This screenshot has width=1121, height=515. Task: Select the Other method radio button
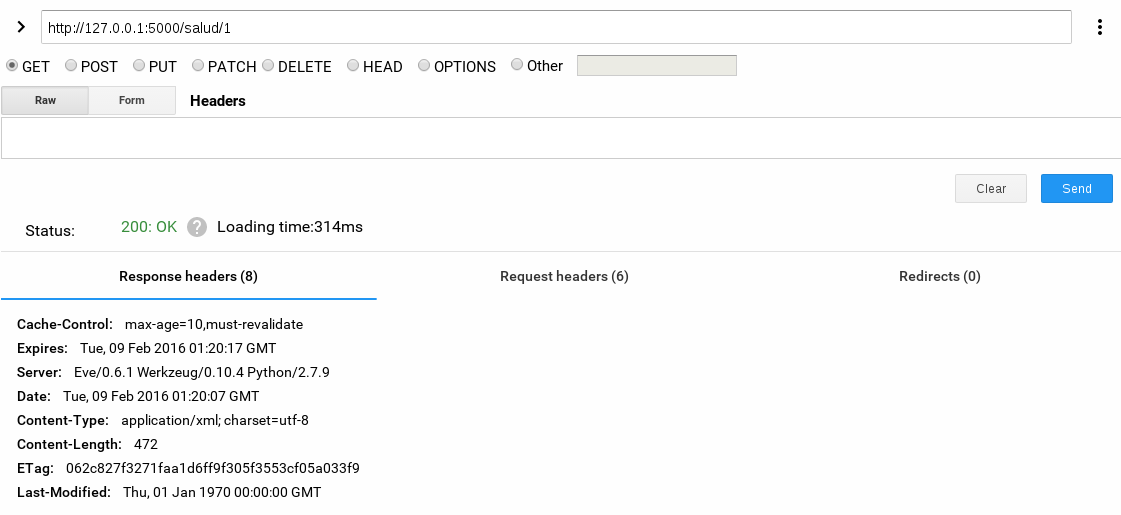[x=517, y=66]
